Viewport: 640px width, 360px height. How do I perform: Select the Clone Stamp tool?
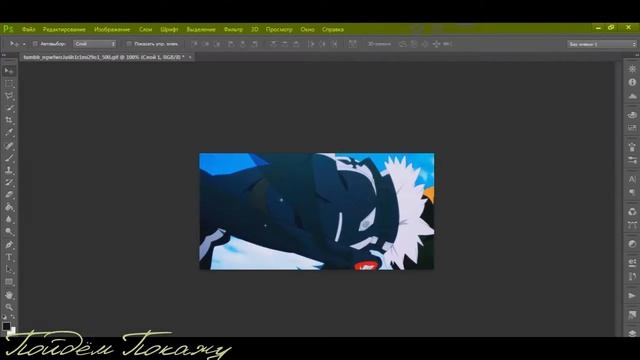coord(9,170)
